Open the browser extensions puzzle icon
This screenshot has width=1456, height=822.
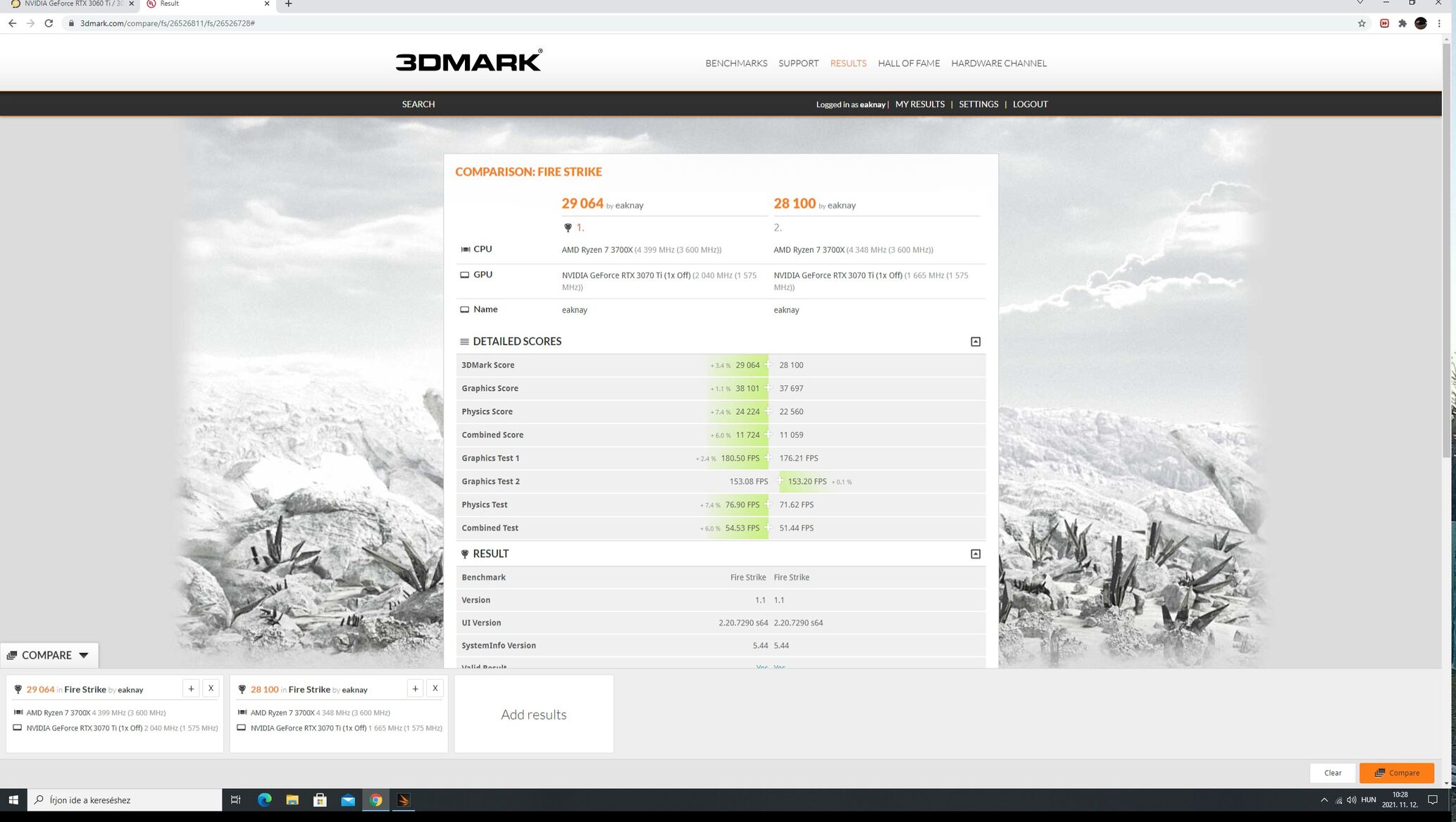pos(1402,23)
